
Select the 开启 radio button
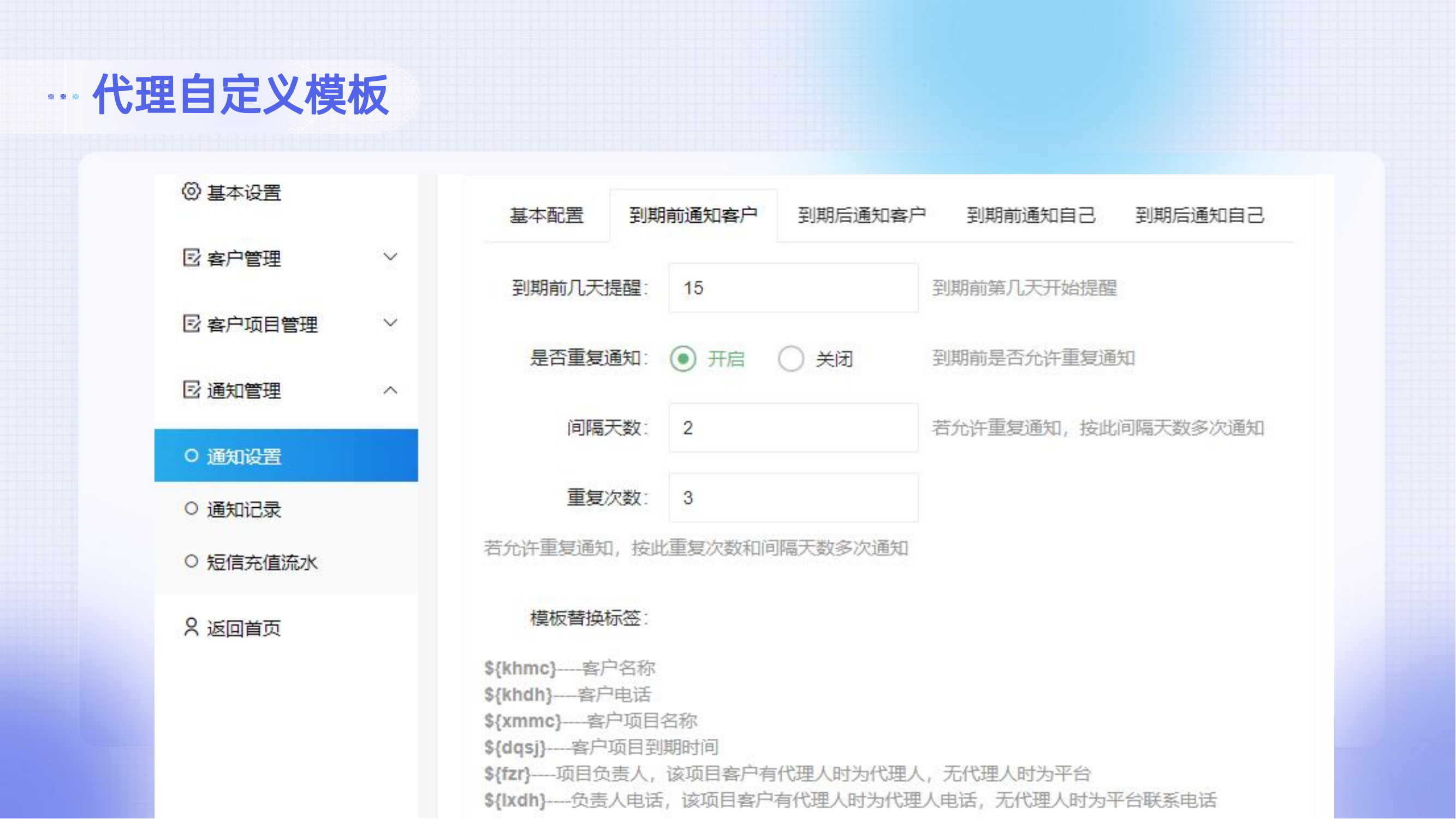pyautogui.click(x=683, y=359)
